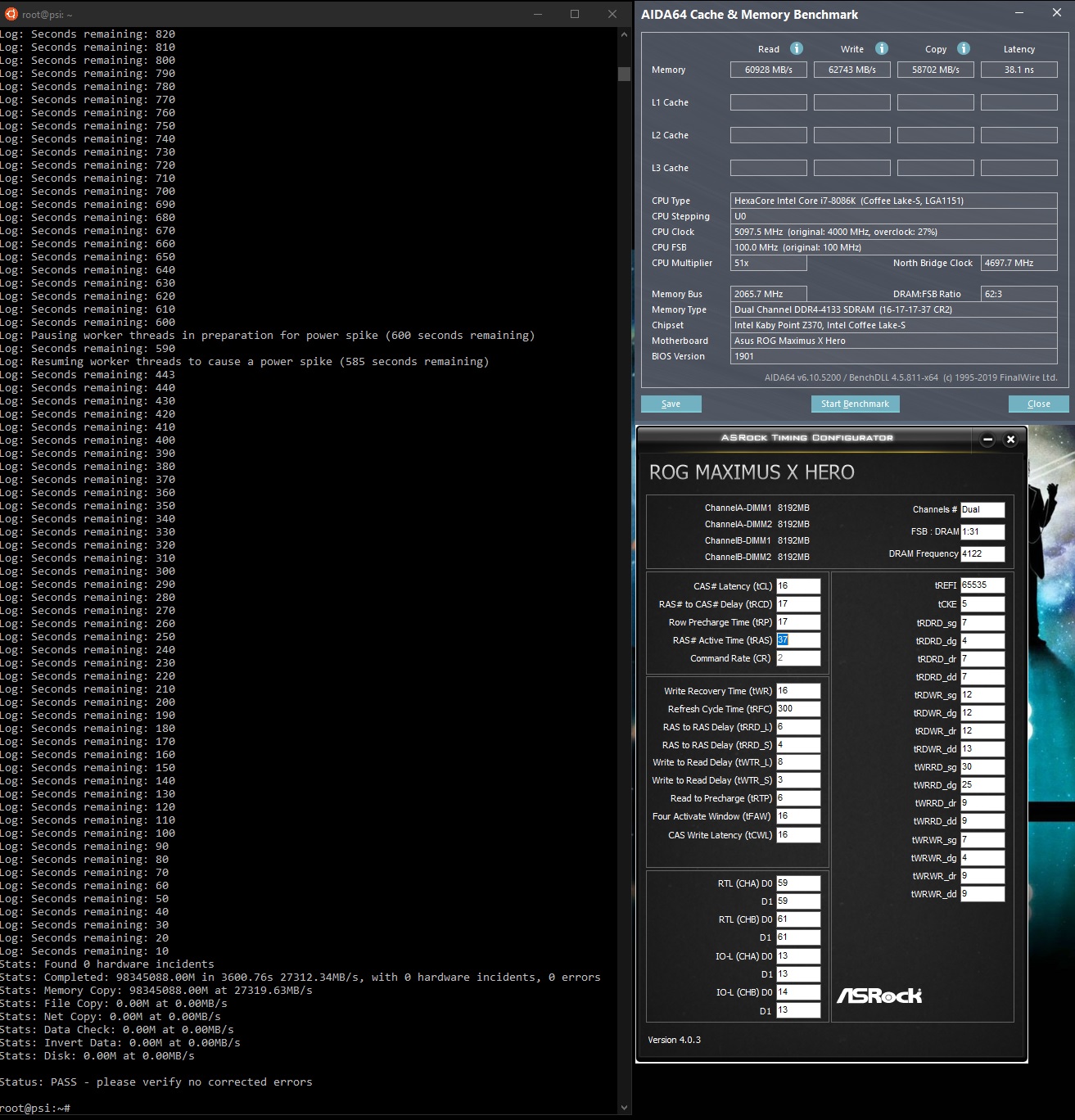
Task: Click the tRRD_L RAS to RAS Delay field
Action: tap(798, 727)
